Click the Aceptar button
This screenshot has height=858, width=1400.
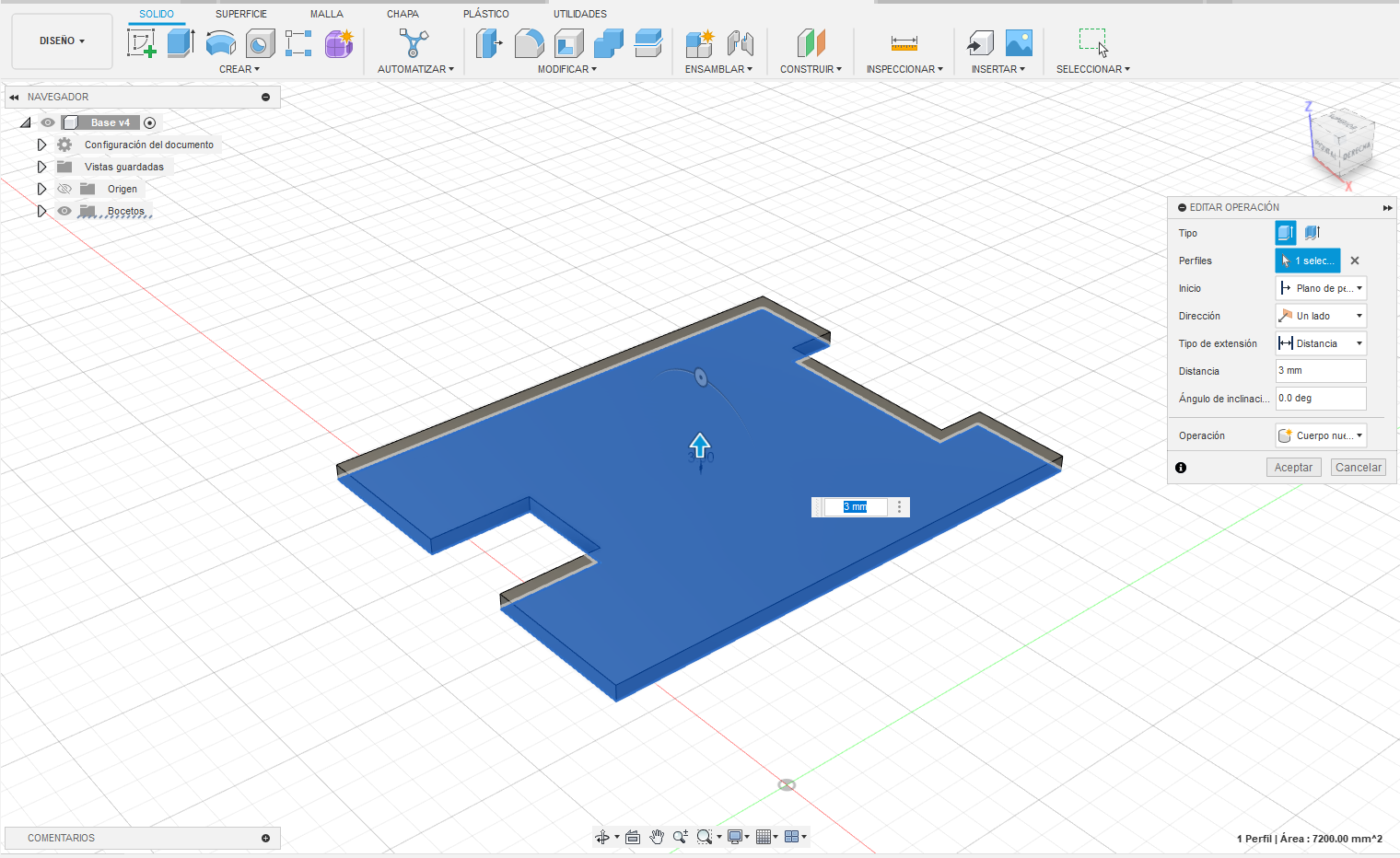point(1293,468)
